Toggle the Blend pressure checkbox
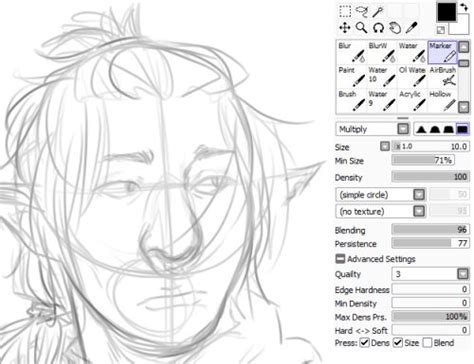This screenshot has width=474, height=364. click(x=427, y=343)
